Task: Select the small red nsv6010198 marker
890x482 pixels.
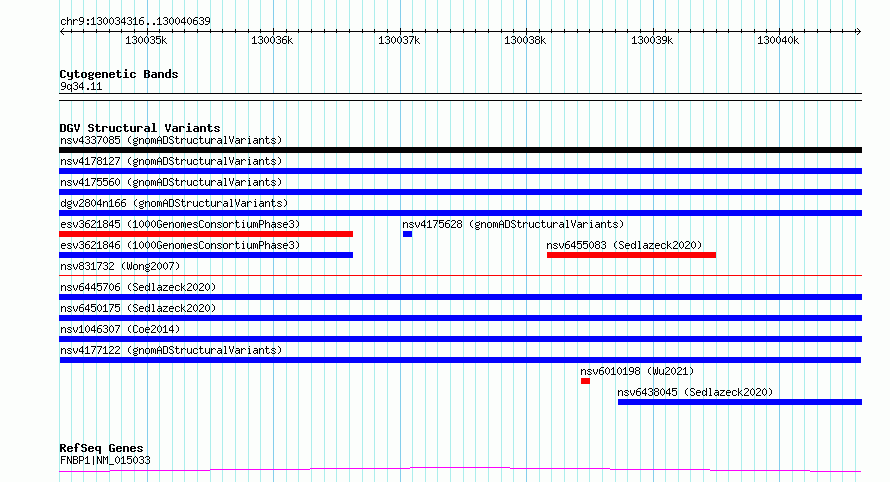Action: point(585,381)
